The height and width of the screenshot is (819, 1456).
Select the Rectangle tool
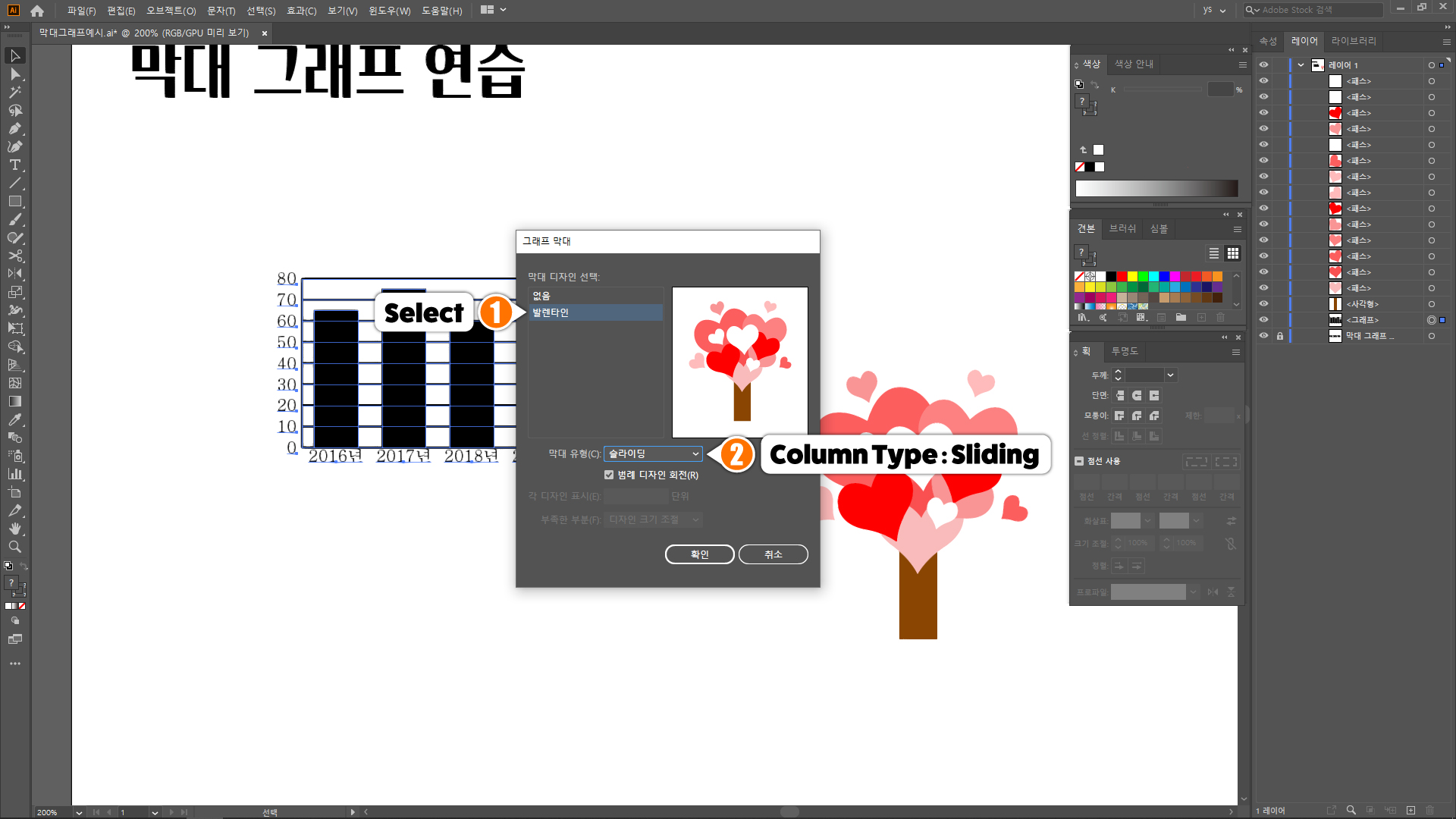[x=14, y=201]
